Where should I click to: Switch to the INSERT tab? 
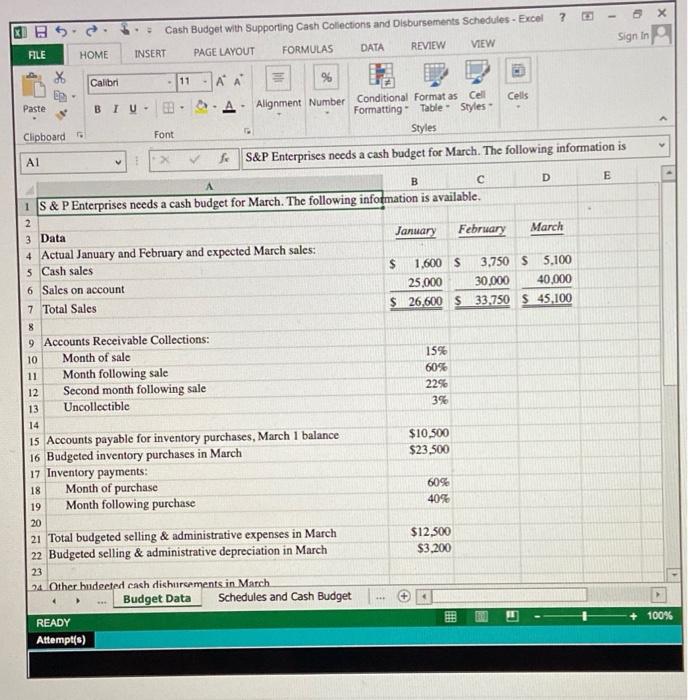point(150,54)
